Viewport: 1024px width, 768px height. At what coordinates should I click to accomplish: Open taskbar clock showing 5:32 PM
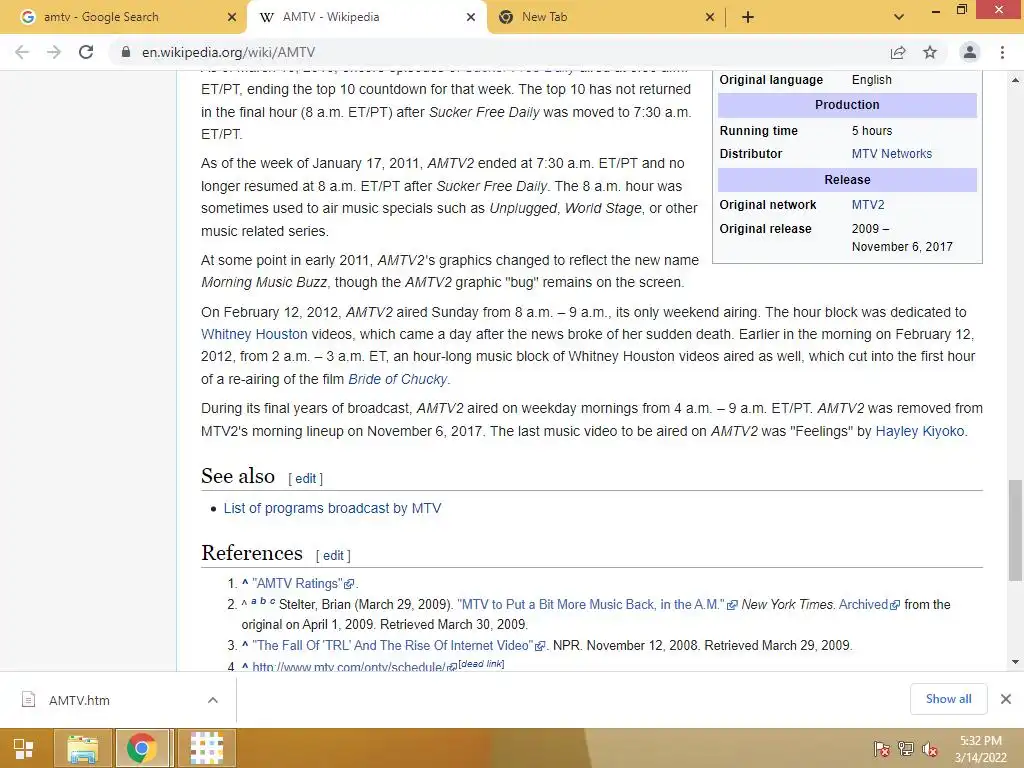pyautogui.click(x=980, y=749)
